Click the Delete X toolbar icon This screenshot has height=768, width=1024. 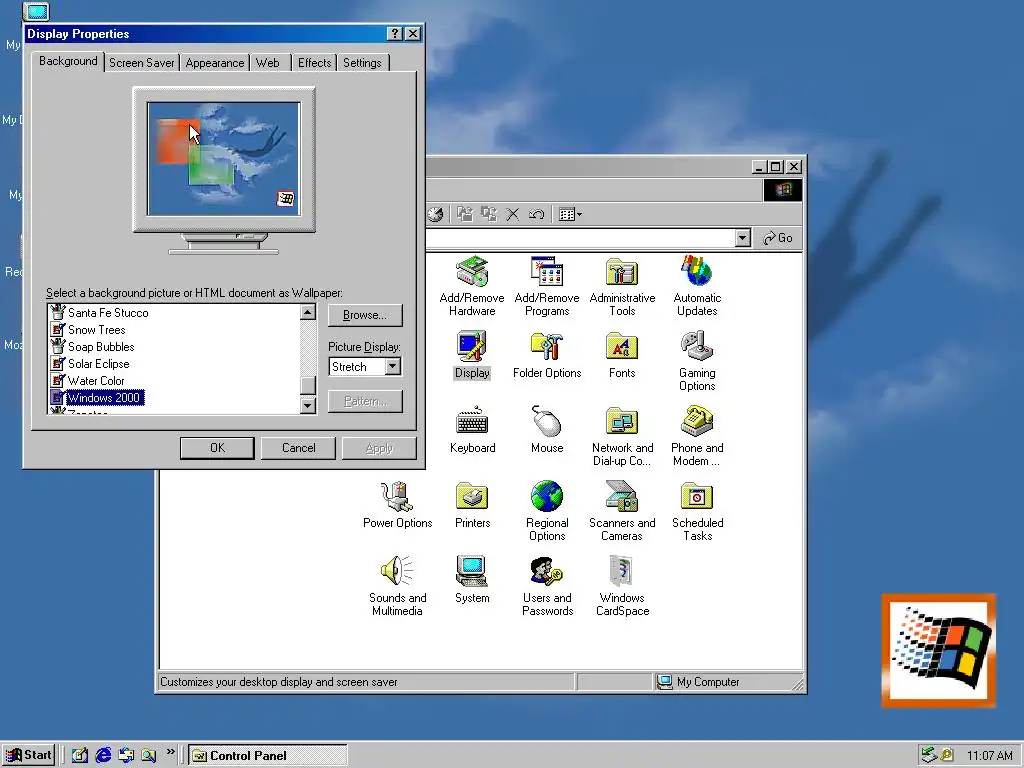[x=513, y=214]
